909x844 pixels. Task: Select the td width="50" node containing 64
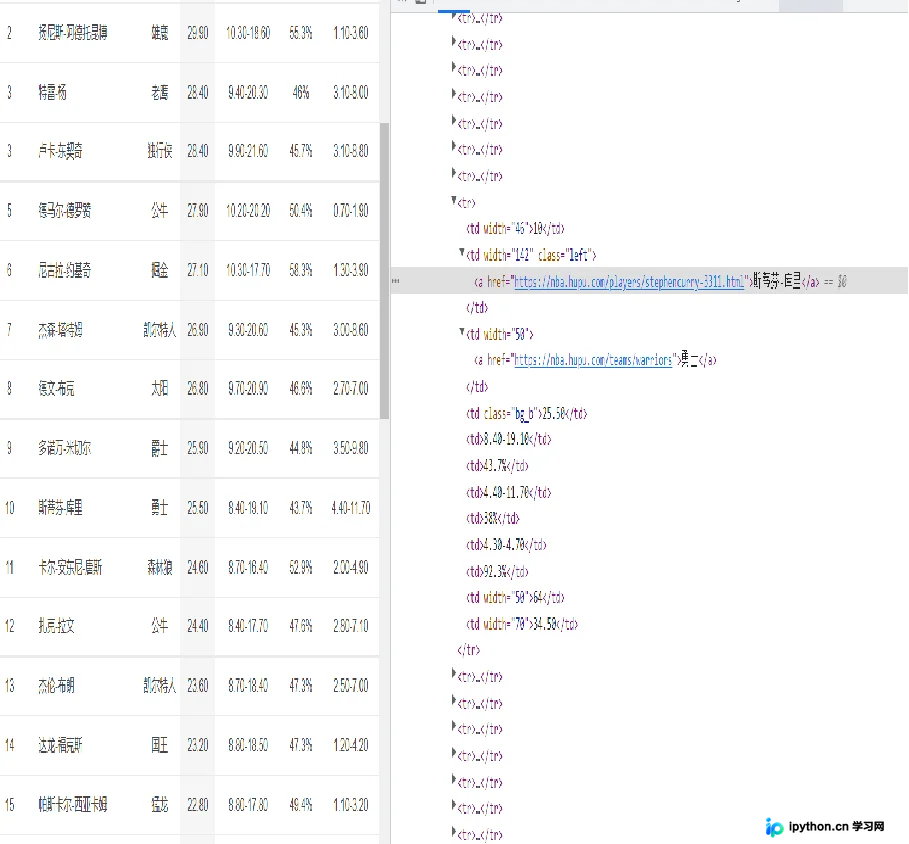pos(515,597)
